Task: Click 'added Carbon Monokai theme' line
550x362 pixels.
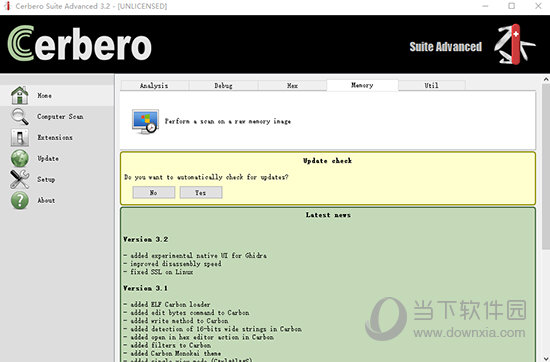Action: pos(173,353)
